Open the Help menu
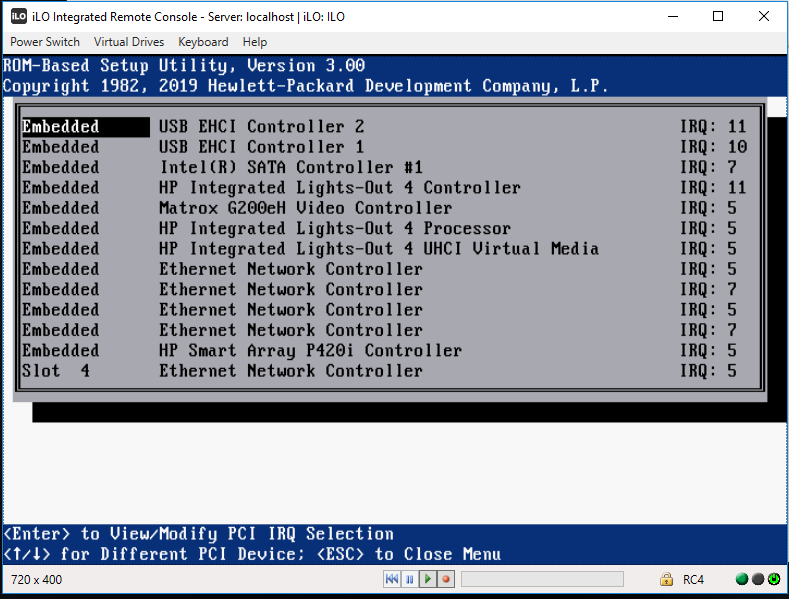Image resolution: width=789 pixels, height=599 pixels. pos(255,42)
